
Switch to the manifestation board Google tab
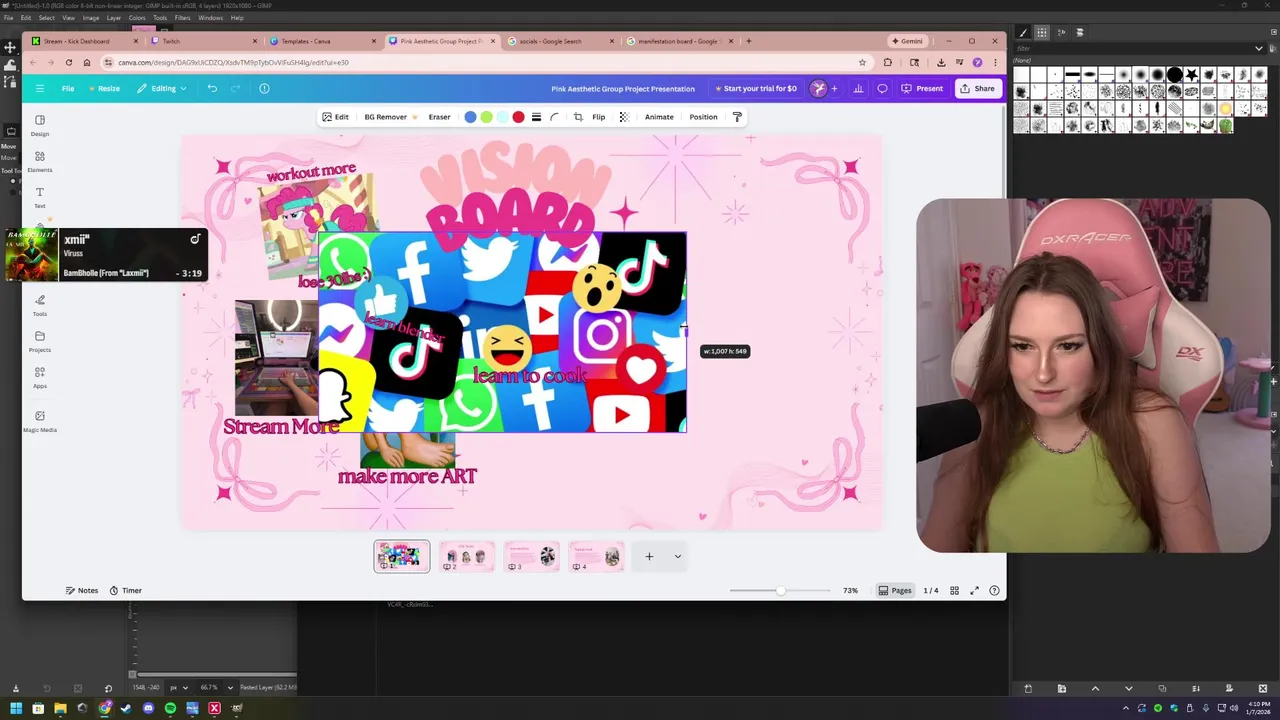click(679, 41)
